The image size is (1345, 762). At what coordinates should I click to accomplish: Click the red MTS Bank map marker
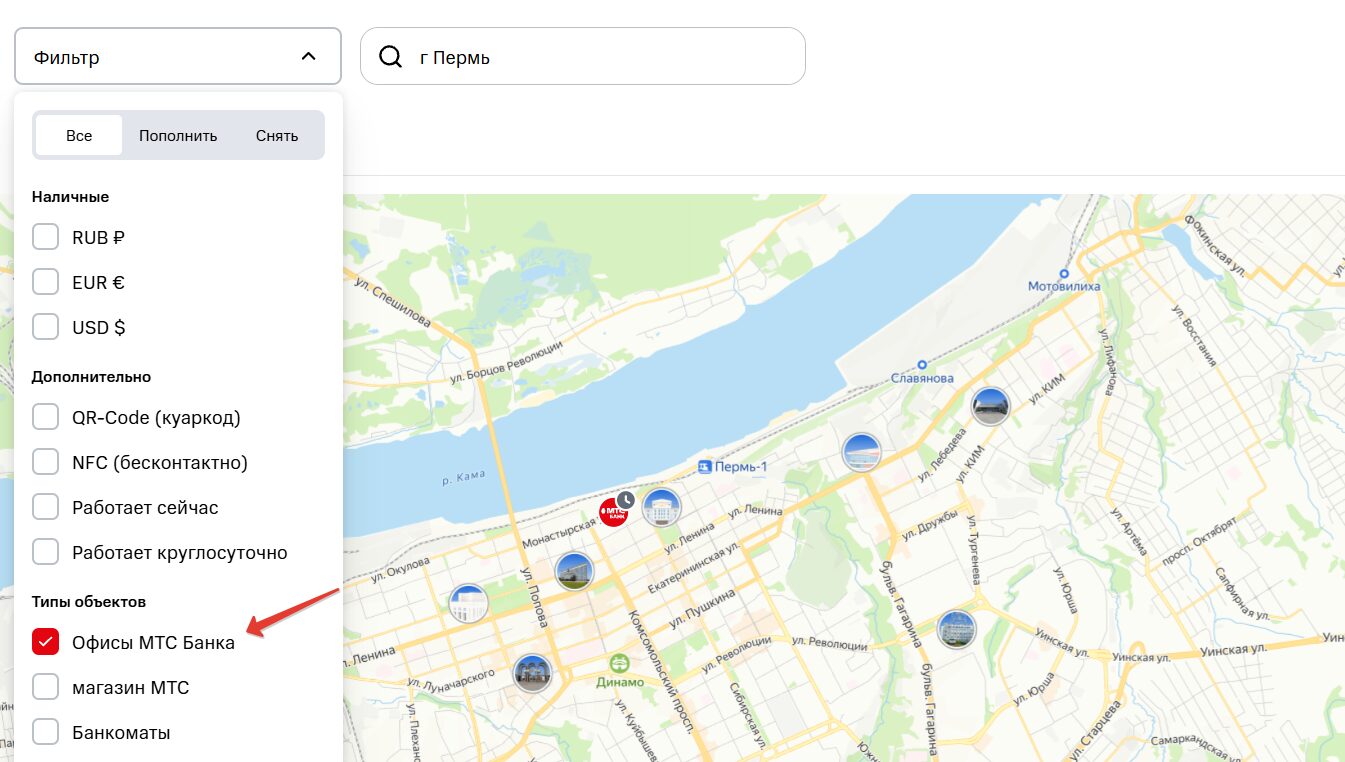[x=613, y=513]
